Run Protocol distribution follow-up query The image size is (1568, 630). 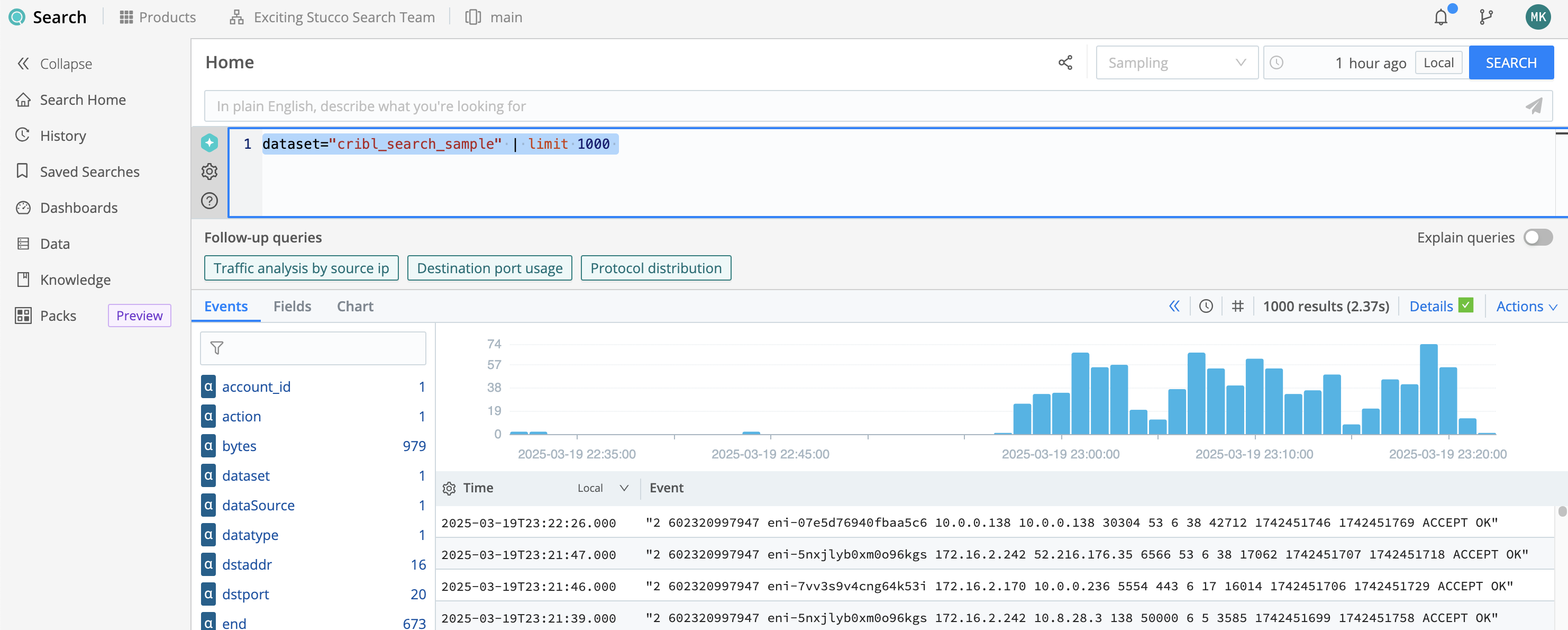pyautogui.click(x=655, y=268)
